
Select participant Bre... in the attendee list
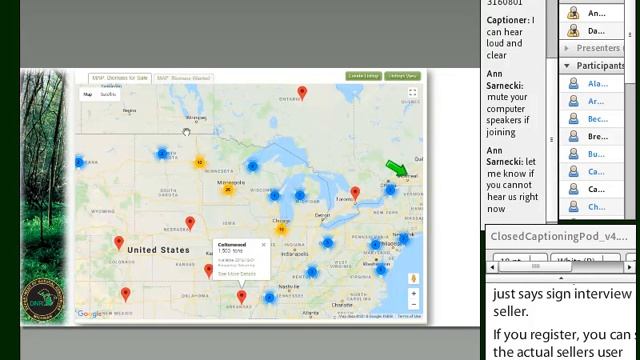(591, 137)
